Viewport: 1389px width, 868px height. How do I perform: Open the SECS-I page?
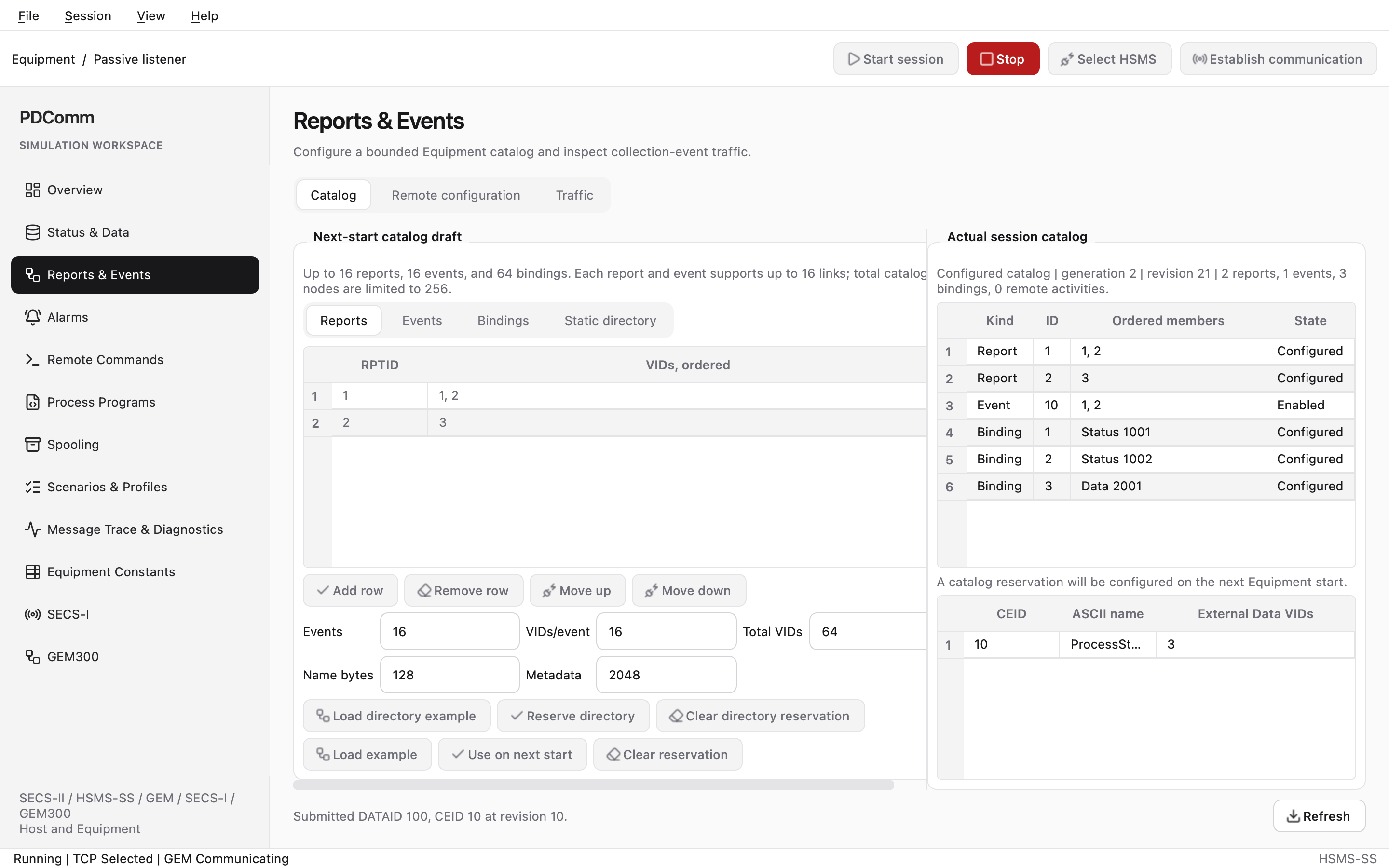pyautogui.click(x=135, y=615)
